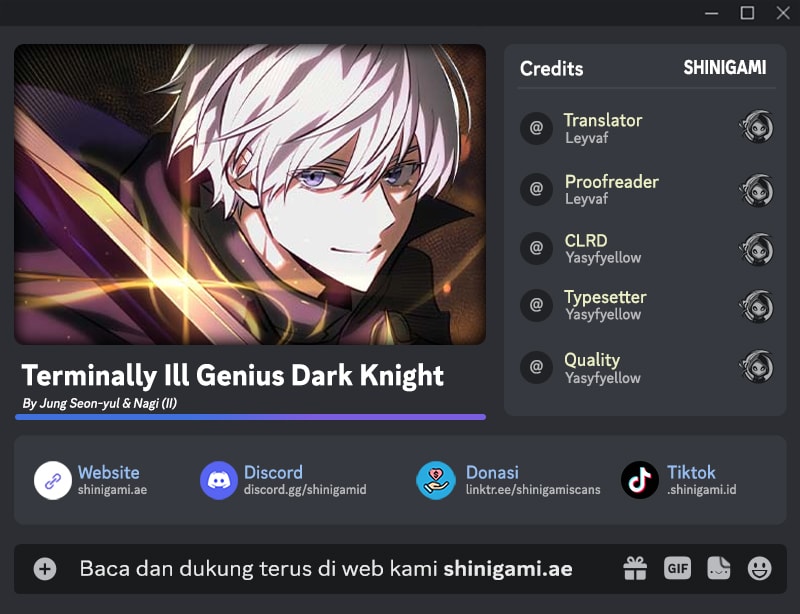Open the emoji picker smiley
The height and width of the screenshot is (614, 800).
tap(760, 568)
